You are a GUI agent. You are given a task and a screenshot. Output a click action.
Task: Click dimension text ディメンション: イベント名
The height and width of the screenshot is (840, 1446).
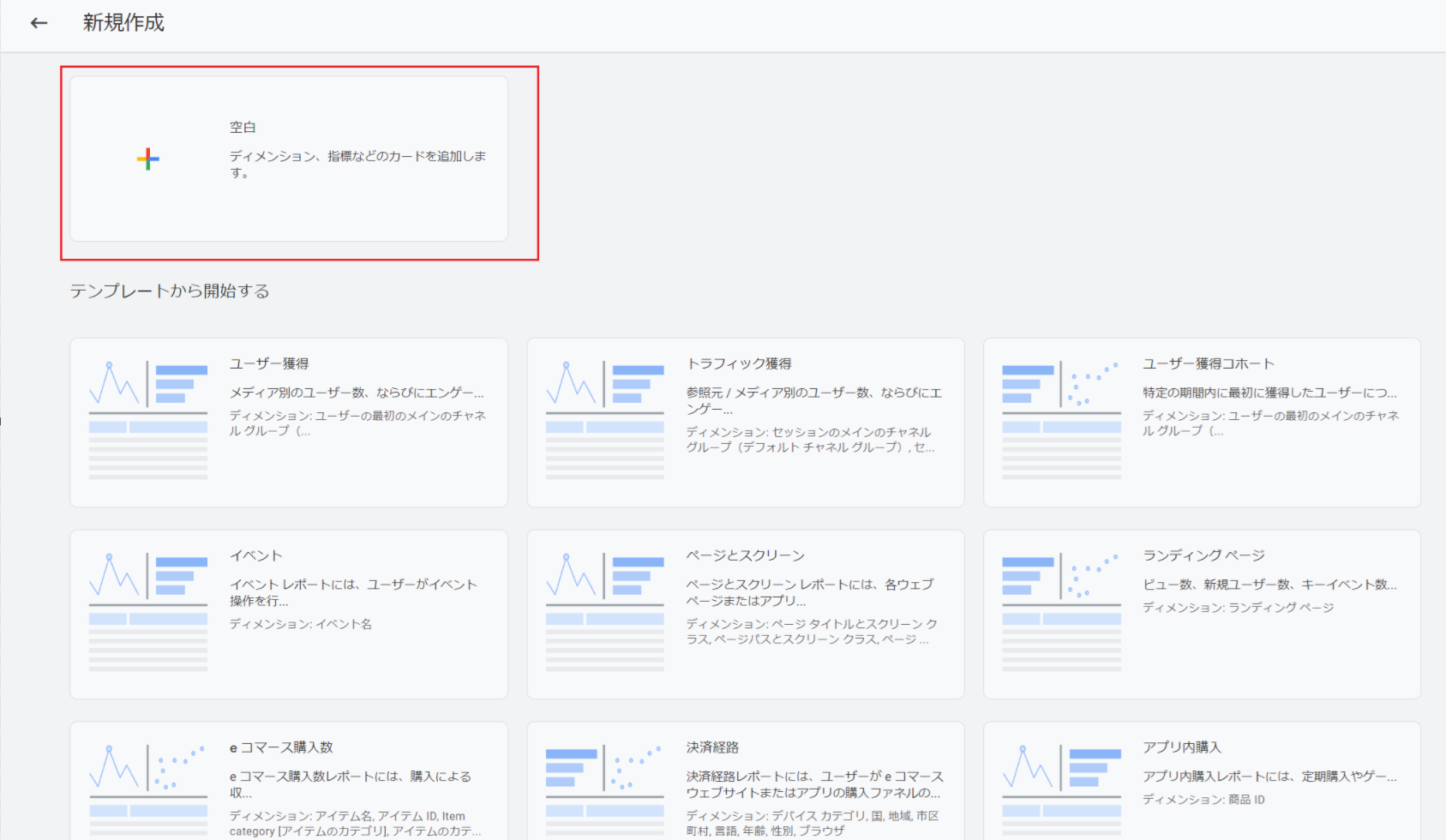pyautogui.click(x=301, y=624)
